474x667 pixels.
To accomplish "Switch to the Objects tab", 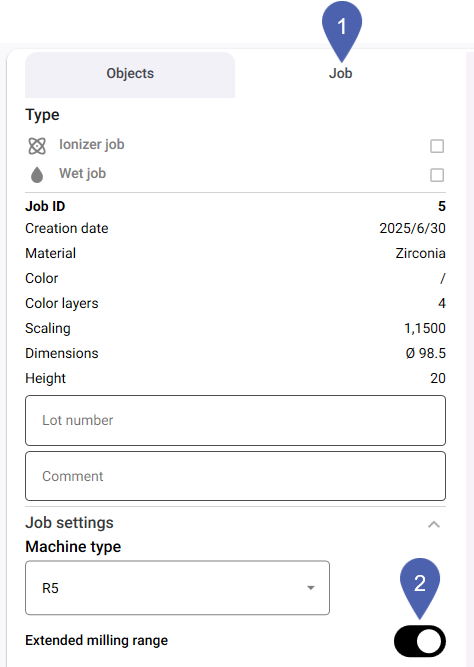I will point(130,74).
